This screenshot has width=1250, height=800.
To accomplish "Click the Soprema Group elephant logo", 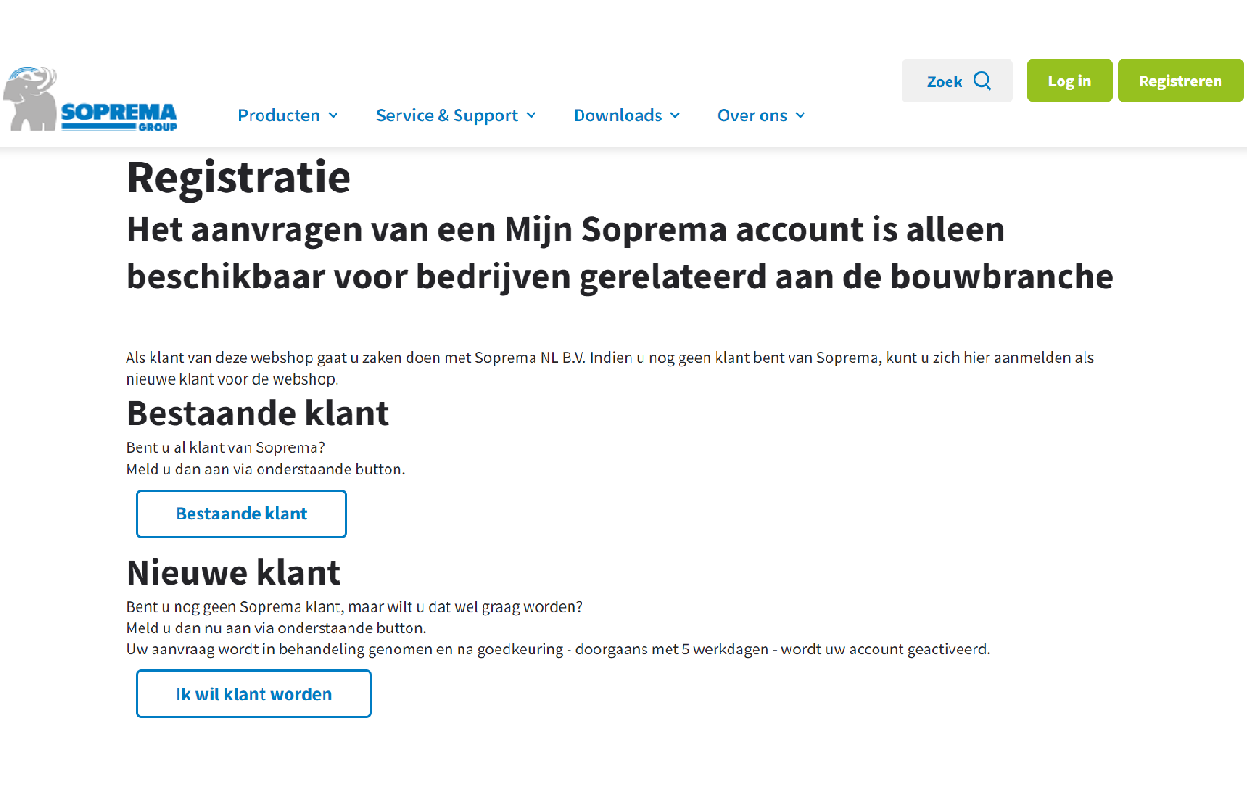I will [x=90, y=99].
